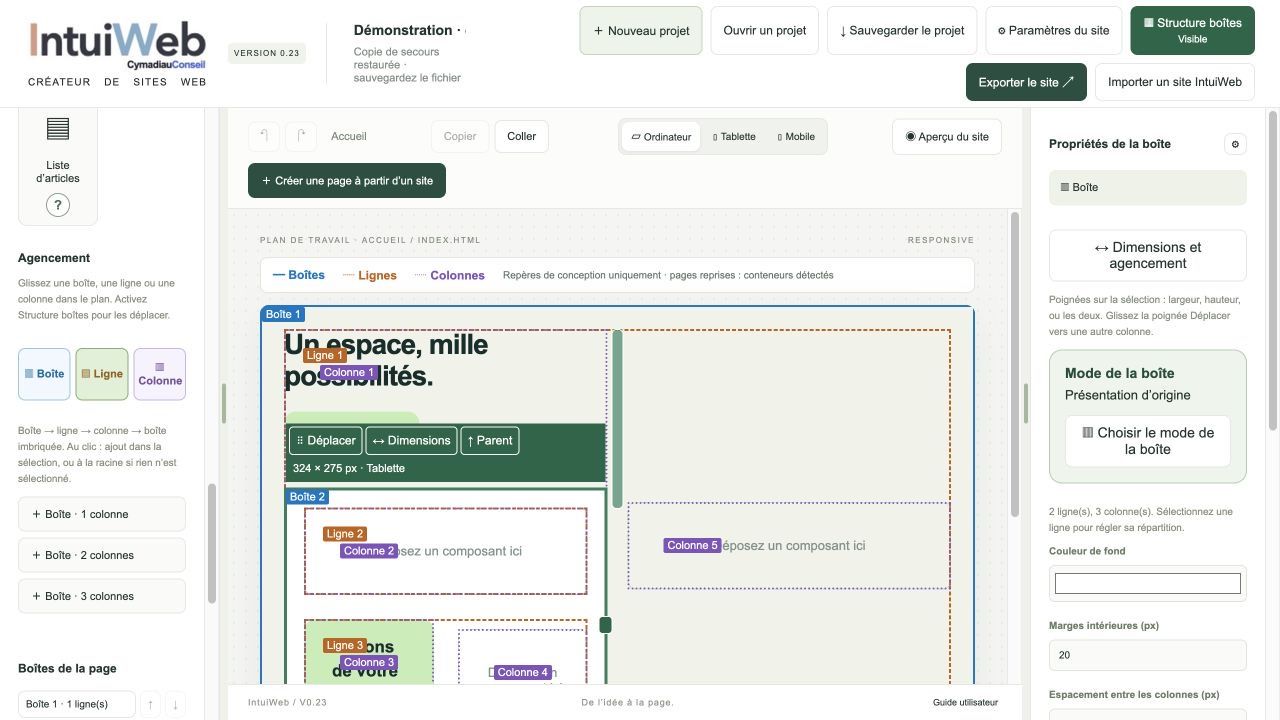
Task: Click the dark green resize handle on Boîte 2
Action: point(605,625)
